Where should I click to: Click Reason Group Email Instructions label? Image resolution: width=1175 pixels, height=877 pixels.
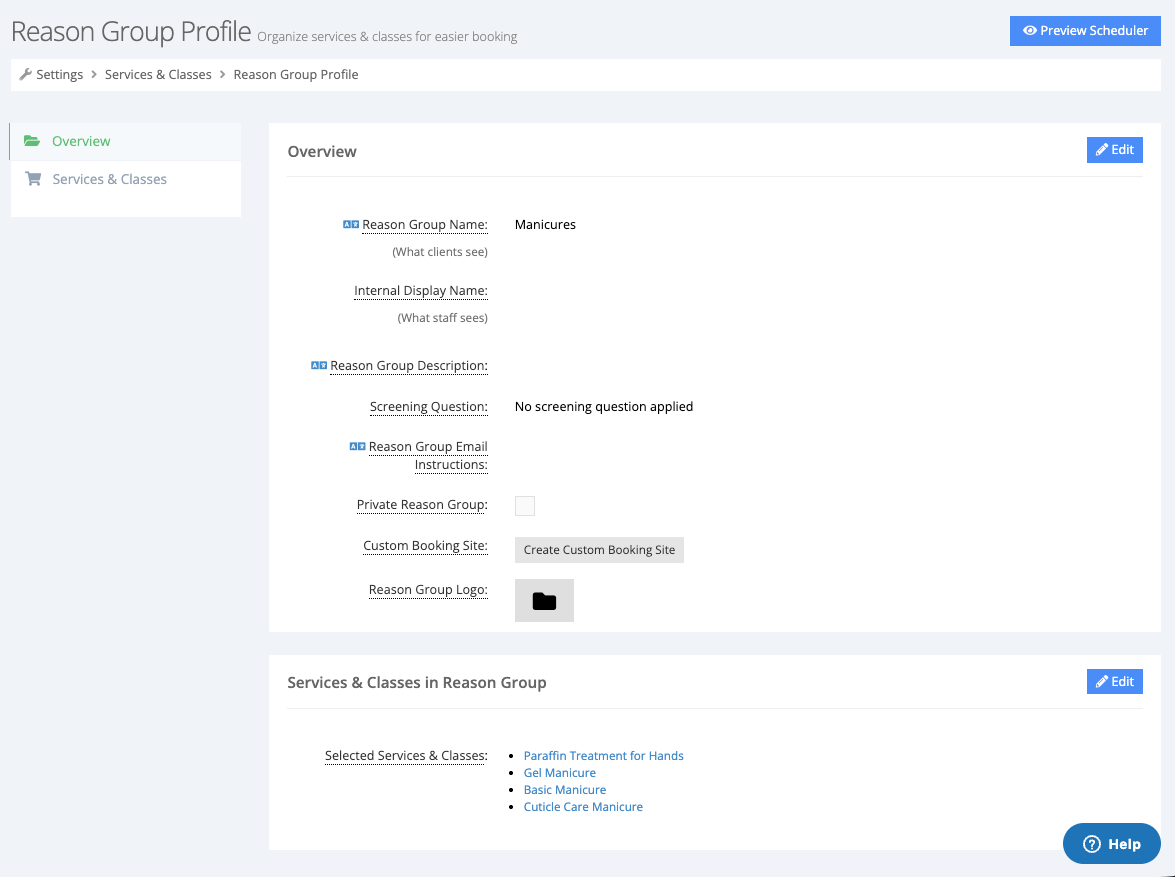tap(428, 456)
